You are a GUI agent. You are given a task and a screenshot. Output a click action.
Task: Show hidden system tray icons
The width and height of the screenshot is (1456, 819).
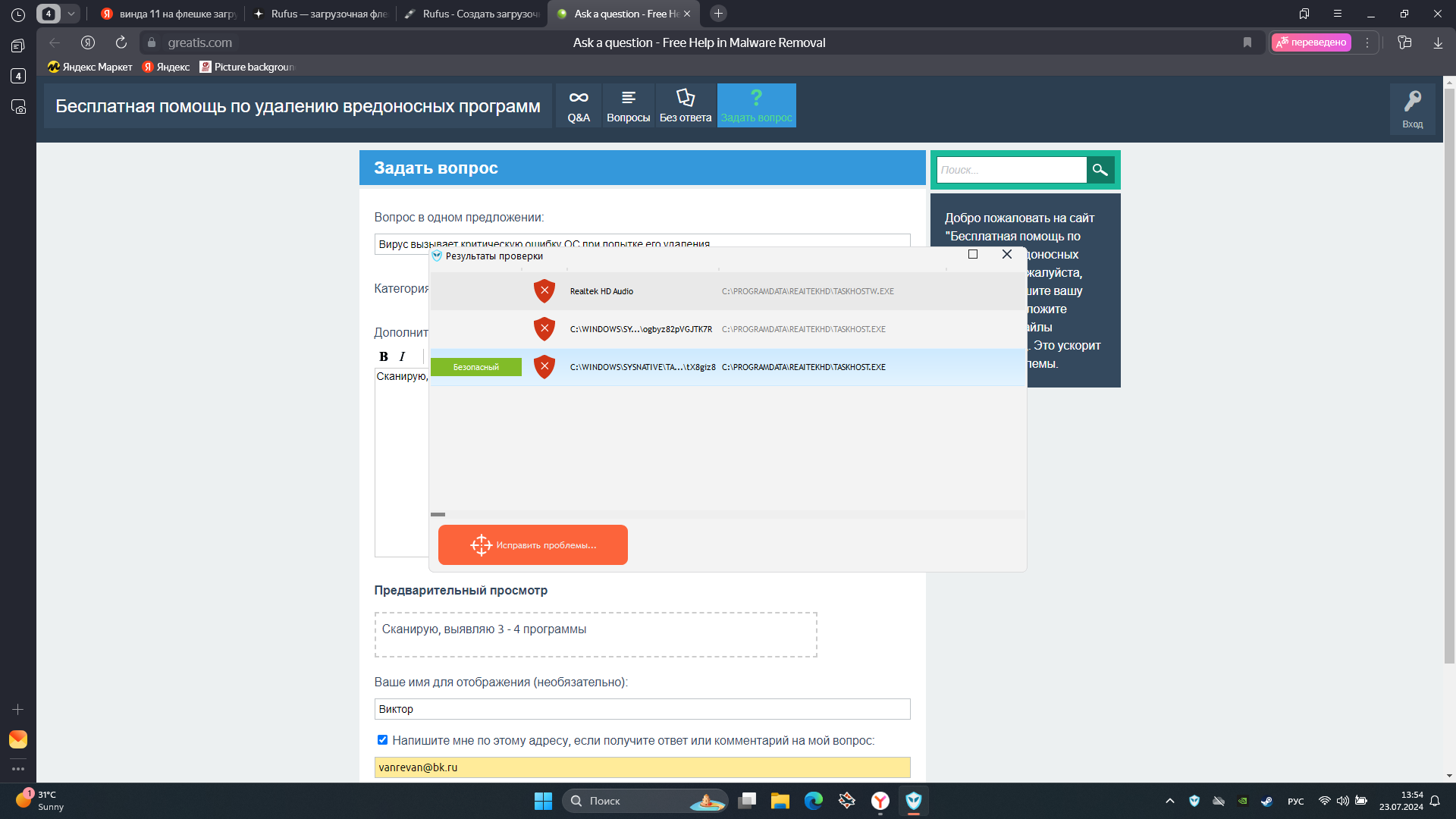(1169, 801)
